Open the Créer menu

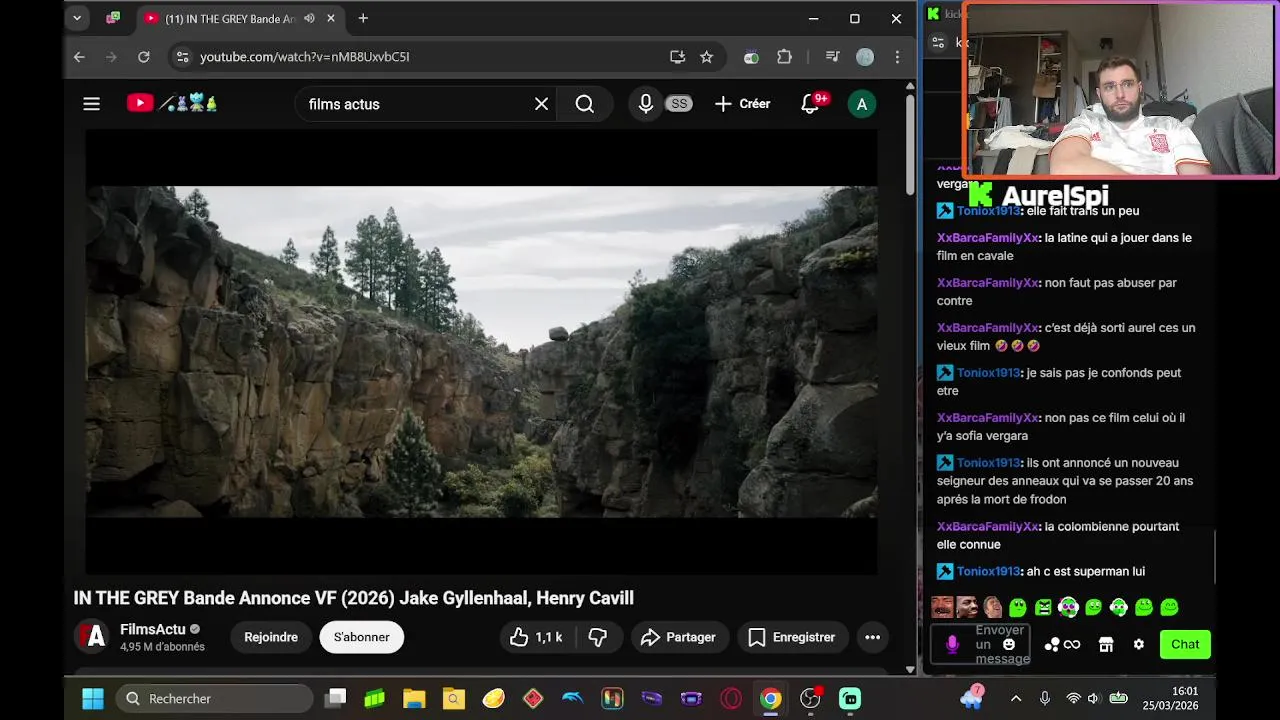742,104
